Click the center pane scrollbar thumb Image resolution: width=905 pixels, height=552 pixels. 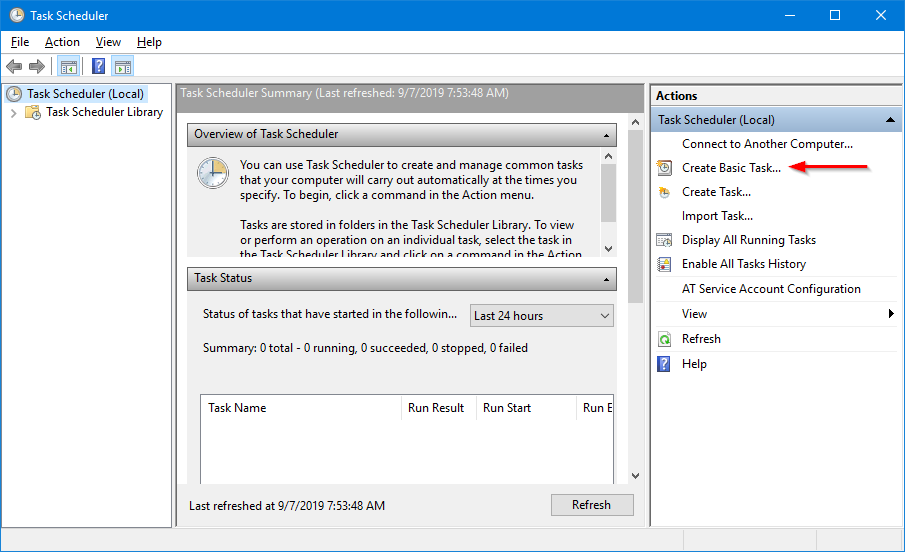pos(635,216)
